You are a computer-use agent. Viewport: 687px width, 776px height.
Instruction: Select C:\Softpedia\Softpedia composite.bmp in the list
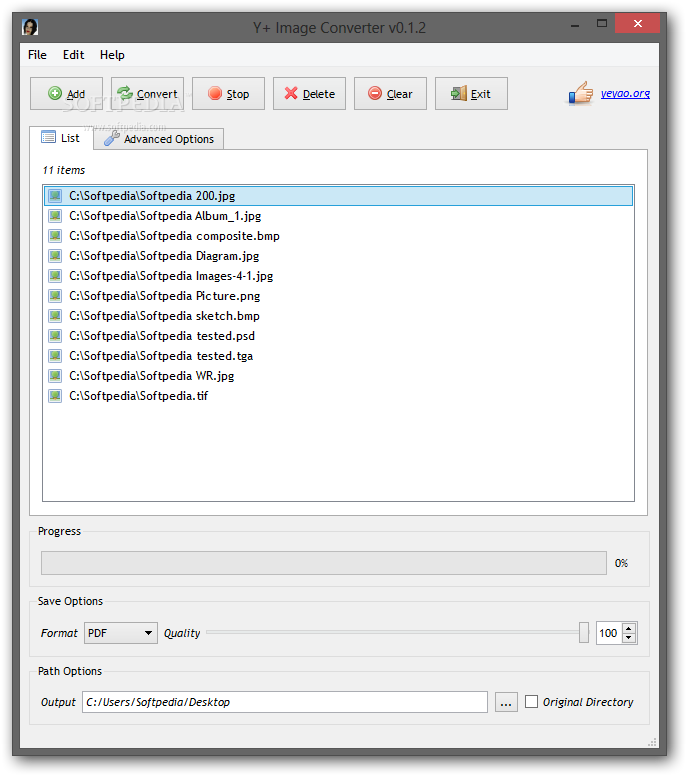point(339,236)
